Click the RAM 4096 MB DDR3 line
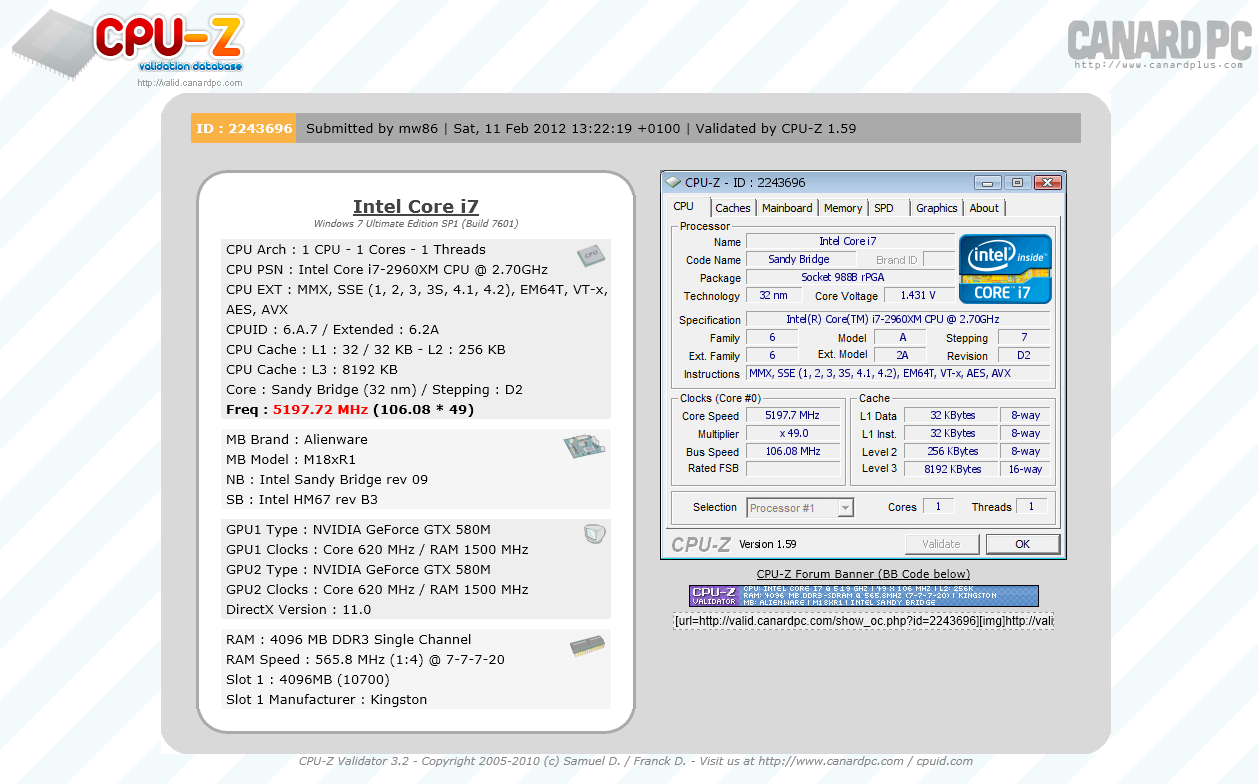 click(349, 639)
